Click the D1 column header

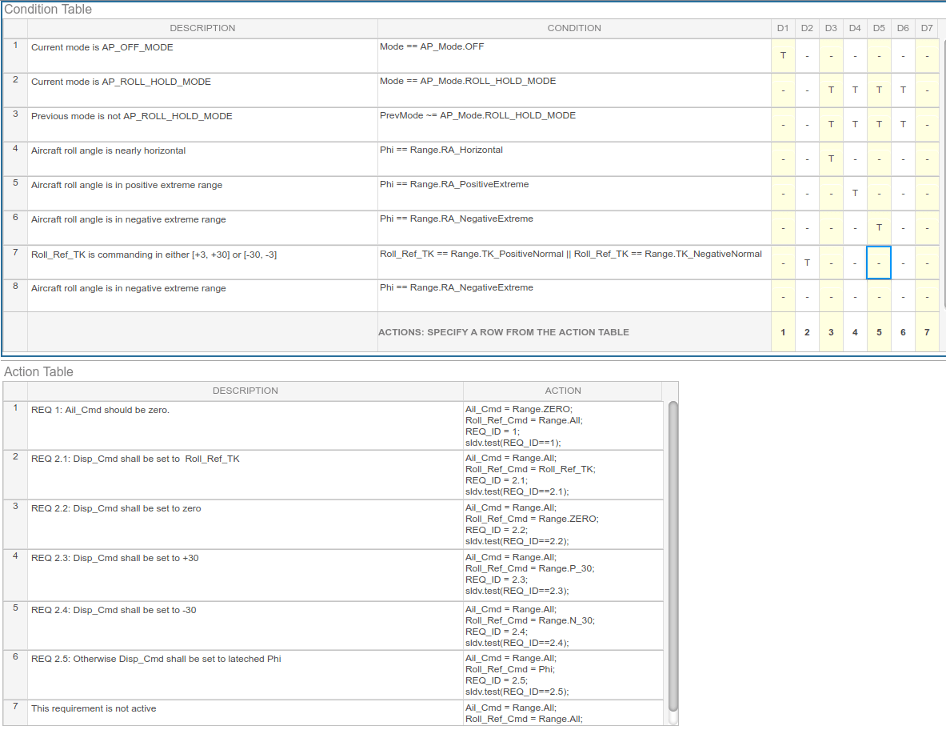[783, 28]
